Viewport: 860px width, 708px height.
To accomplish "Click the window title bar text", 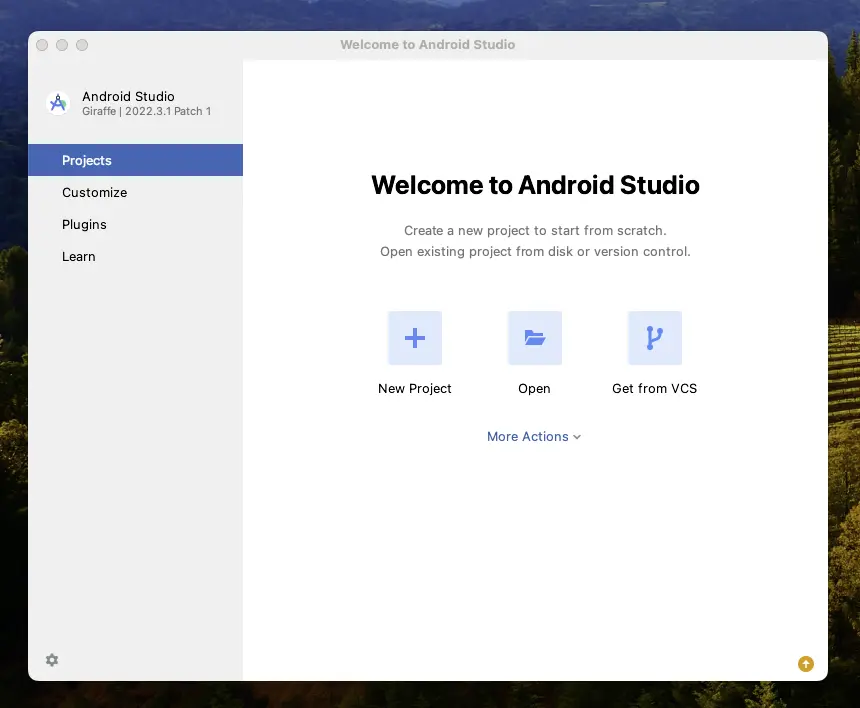I will (x=427, y=44).
